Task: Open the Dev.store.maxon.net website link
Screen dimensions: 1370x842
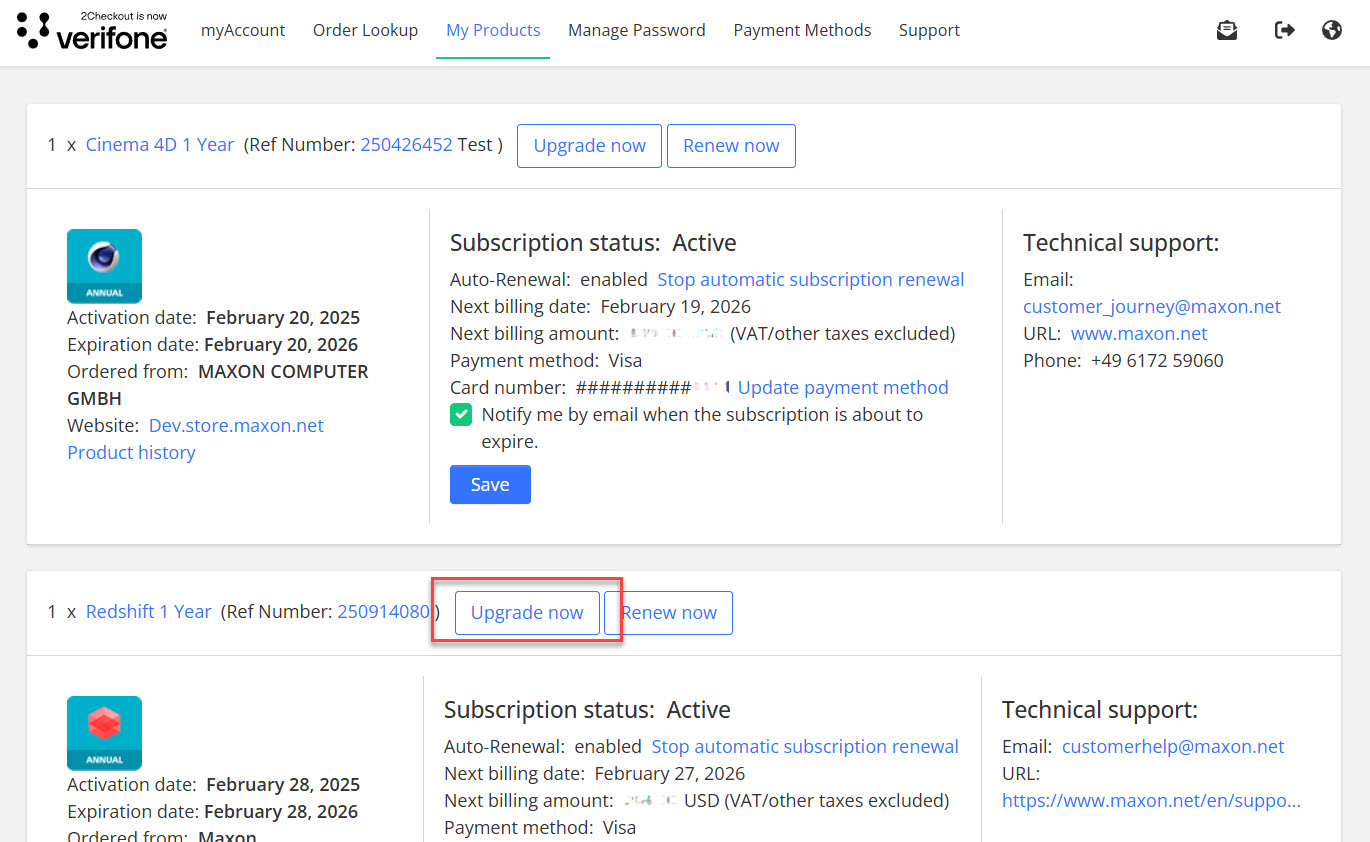Action: [236, 426]
